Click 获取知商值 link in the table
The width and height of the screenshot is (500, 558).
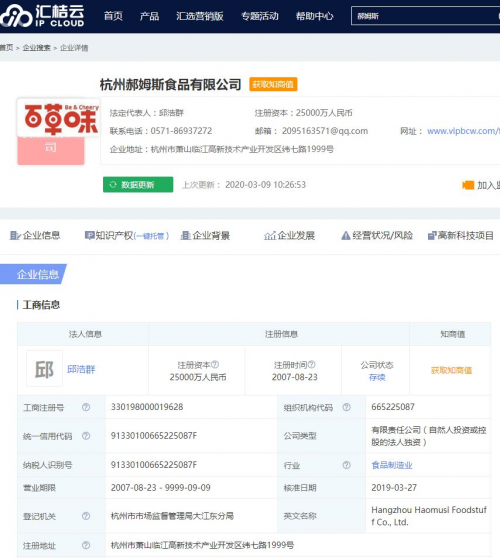click(x=451, y=370)
